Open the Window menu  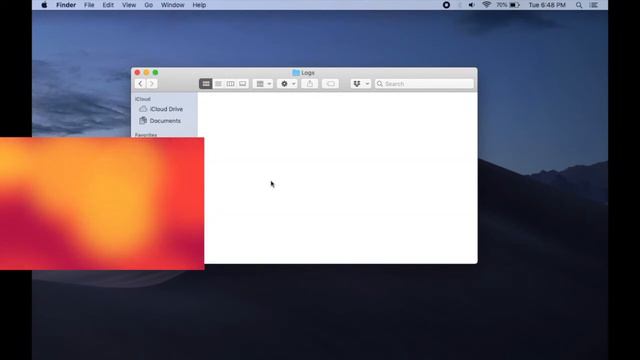click(x=173, y=5)
